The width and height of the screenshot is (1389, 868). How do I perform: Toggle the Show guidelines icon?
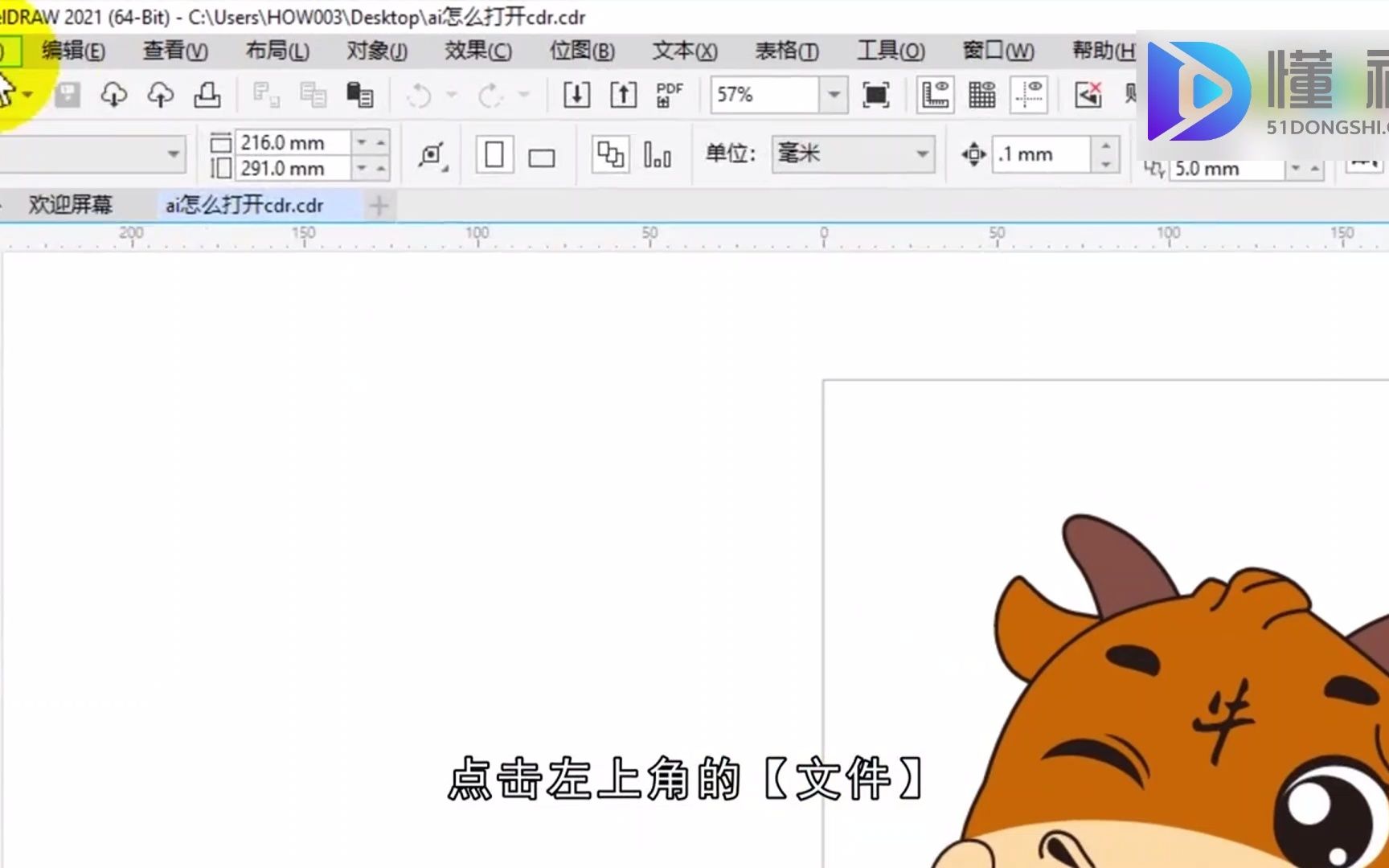coord(1029,95)
